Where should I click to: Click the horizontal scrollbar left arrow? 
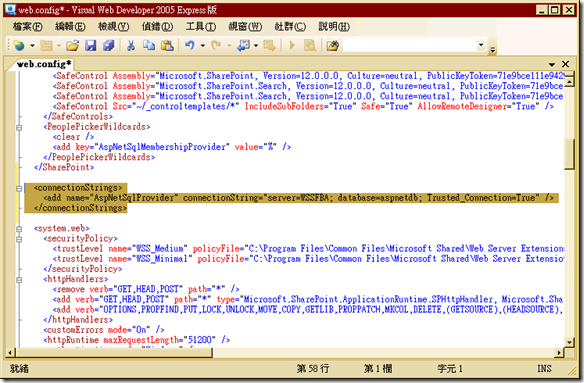tap(10, 352)
